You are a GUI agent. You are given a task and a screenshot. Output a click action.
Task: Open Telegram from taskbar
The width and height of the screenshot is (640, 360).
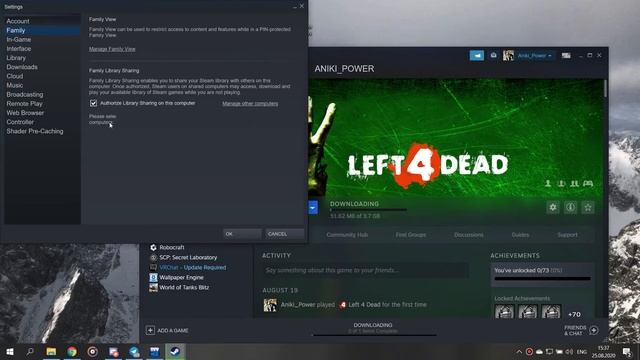point(134,351)
